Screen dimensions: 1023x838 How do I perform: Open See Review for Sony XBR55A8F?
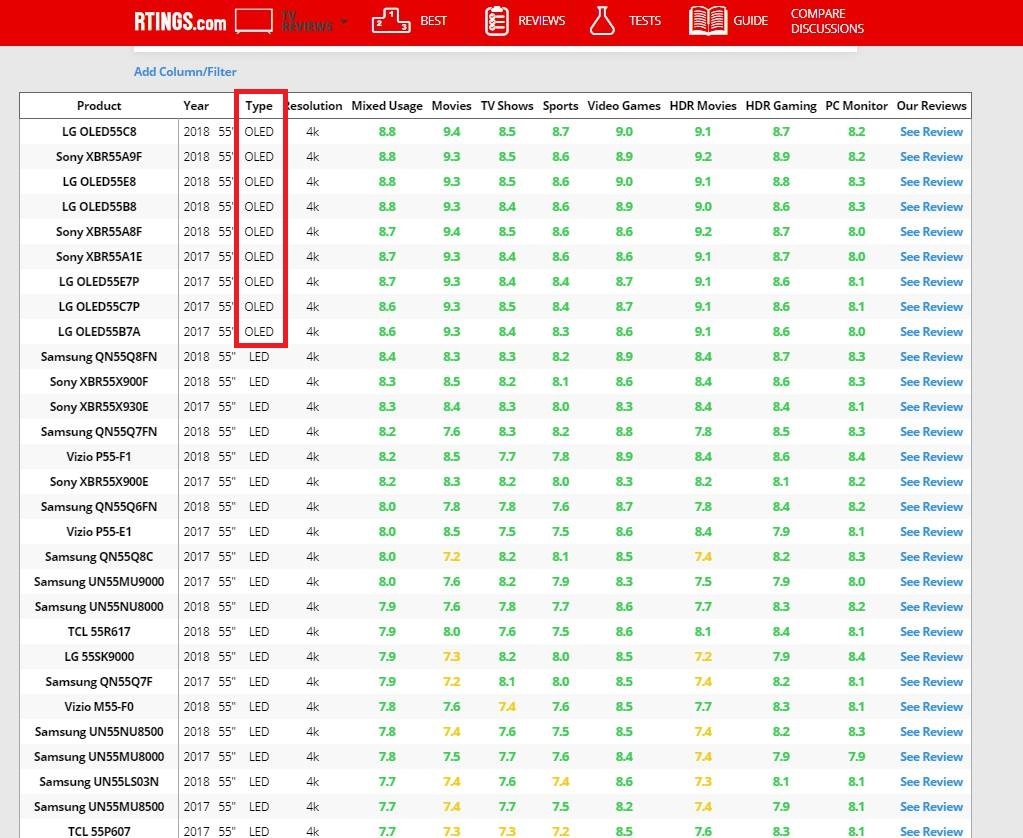932,232
